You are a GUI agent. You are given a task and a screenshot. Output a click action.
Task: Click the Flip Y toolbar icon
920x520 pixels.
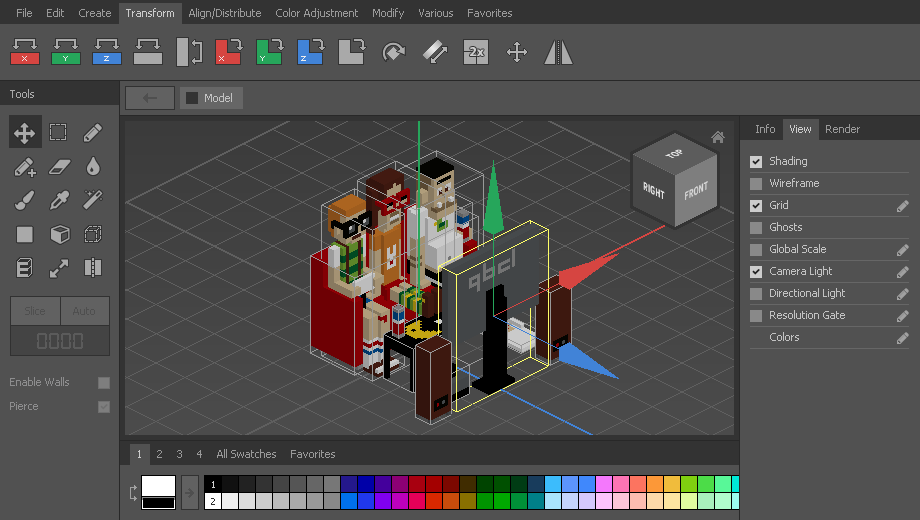pos(66,52)
